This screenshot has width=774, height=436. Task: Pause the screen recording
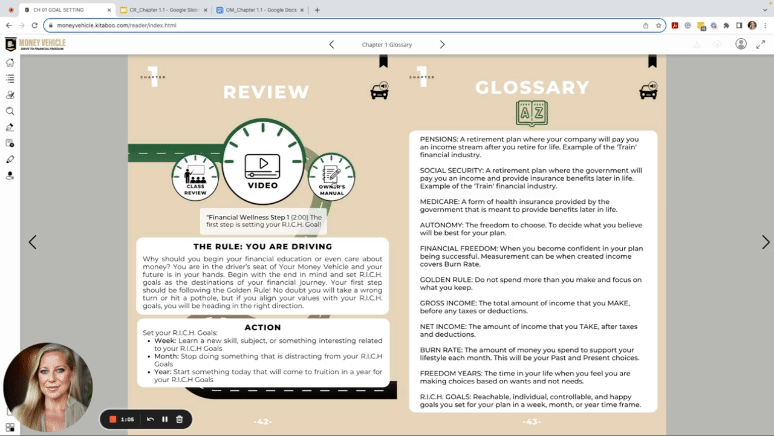[165, 419]
